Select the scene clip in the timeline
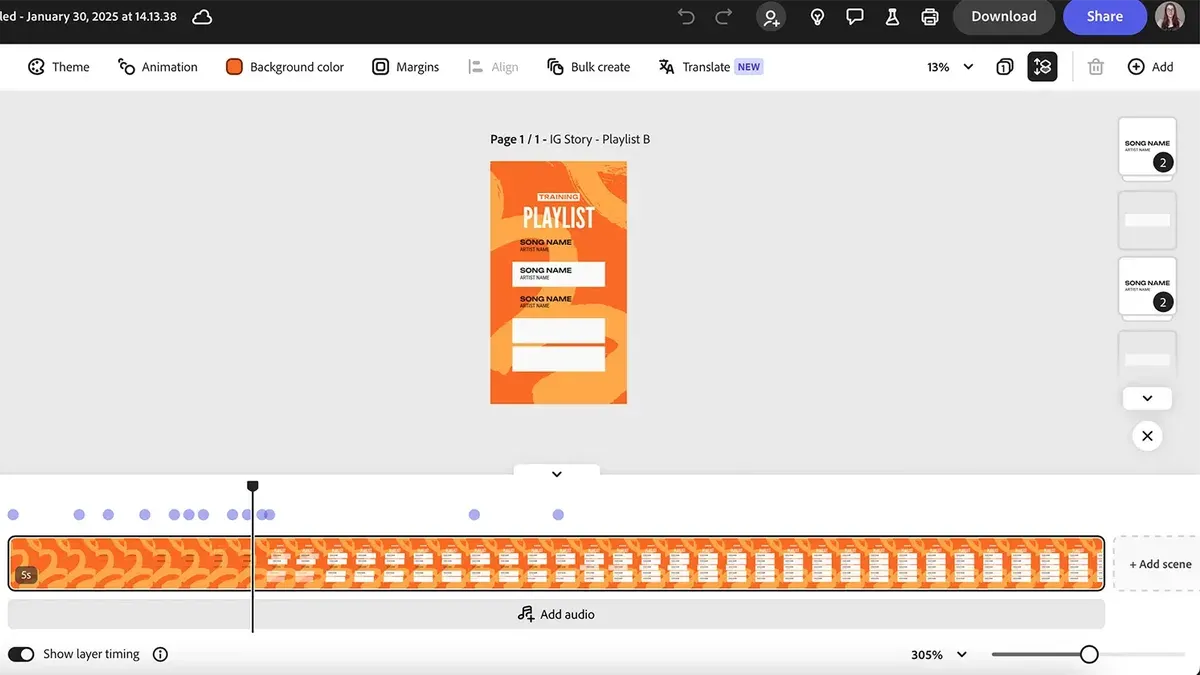The image size is (1200, 675). [x=557, y=563]
